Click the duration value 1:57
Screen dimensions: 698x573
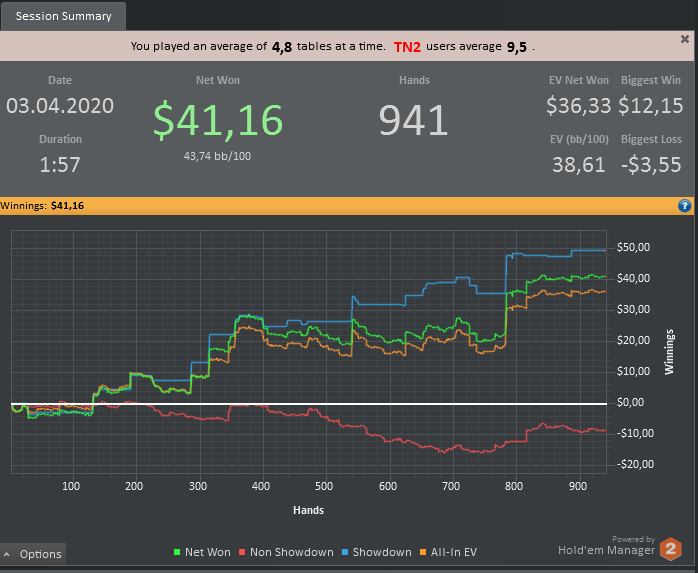click(60, 165)
